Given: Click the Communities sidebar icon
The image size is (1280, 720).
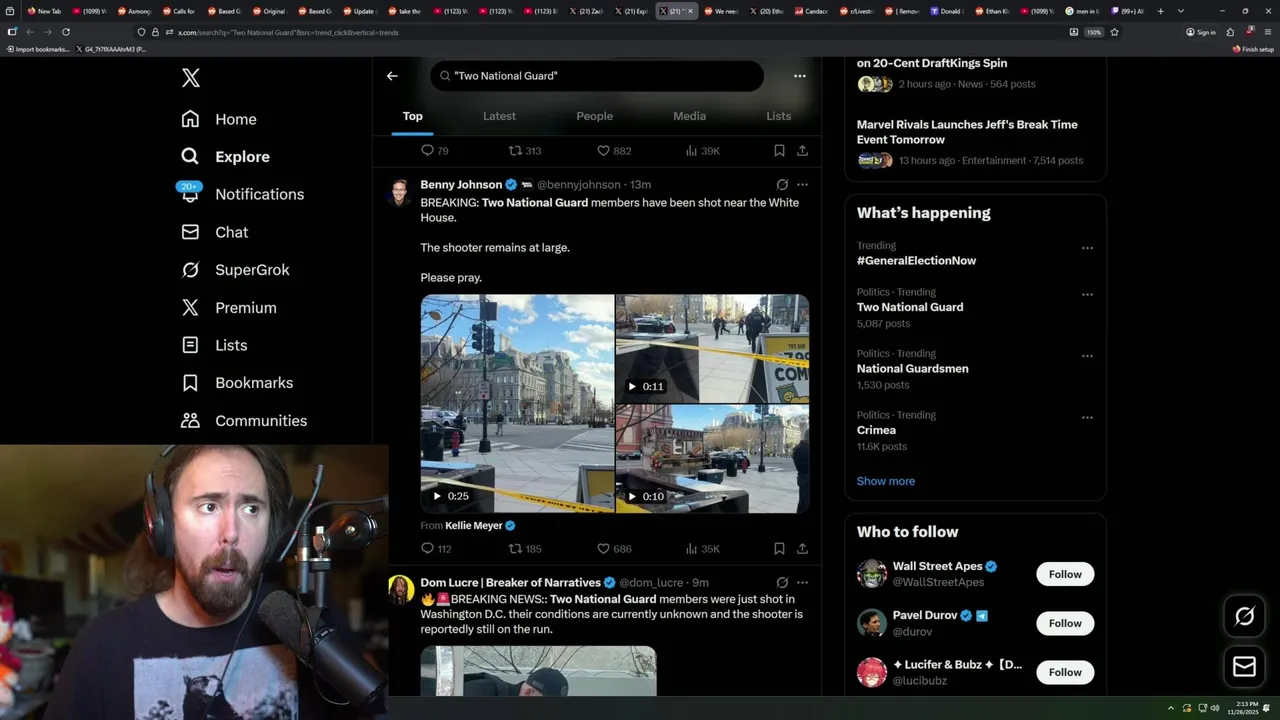Looking at the screenshot, I should click(x=190, y=421).
